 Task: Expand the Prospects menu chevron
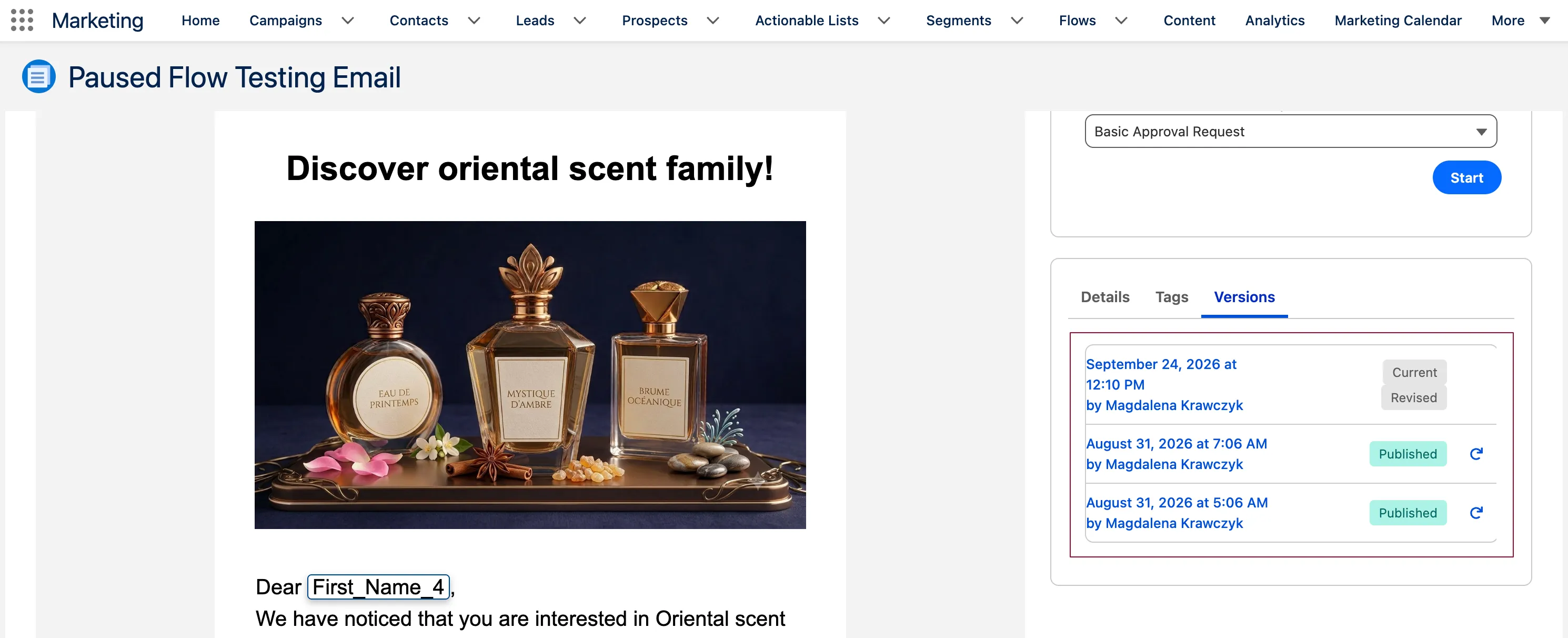coord(713,21)
